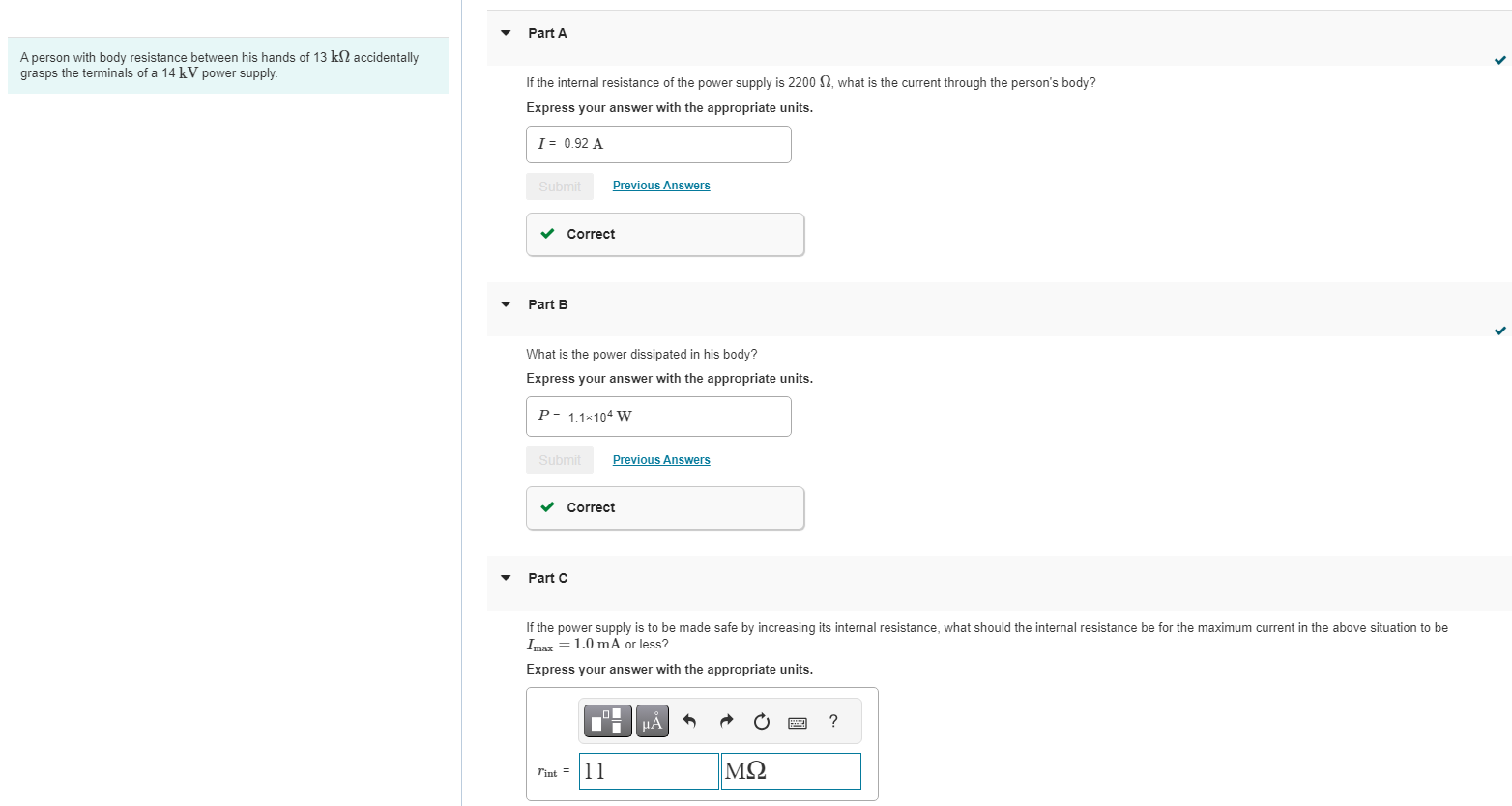Image resolution: width=1512 pixels, height=806 pixels.
Task: Click Part A completed checkmark
Action: tap(1499, 60)
